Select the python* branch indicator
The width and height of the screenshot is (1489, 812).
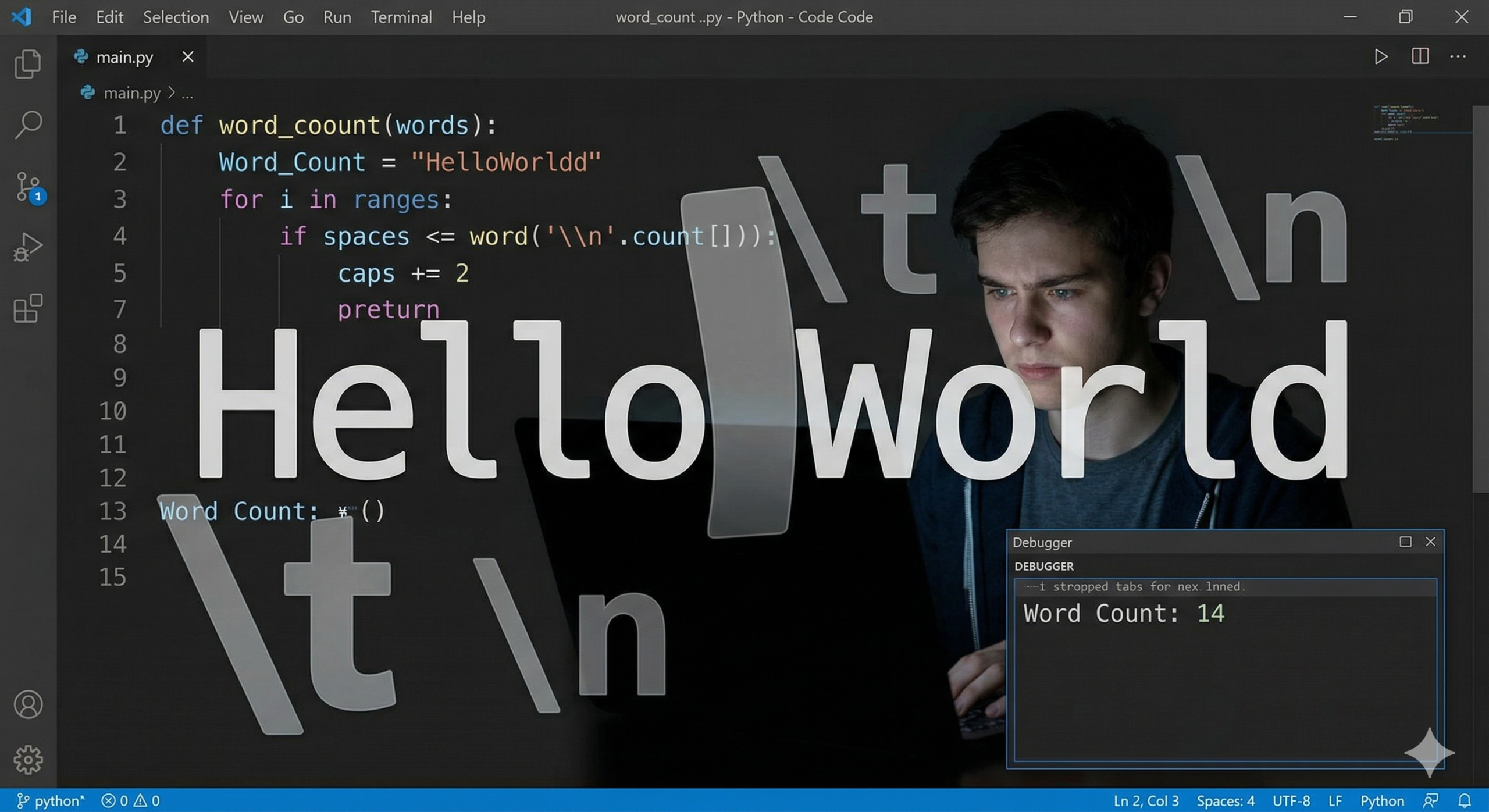(49, 800)
